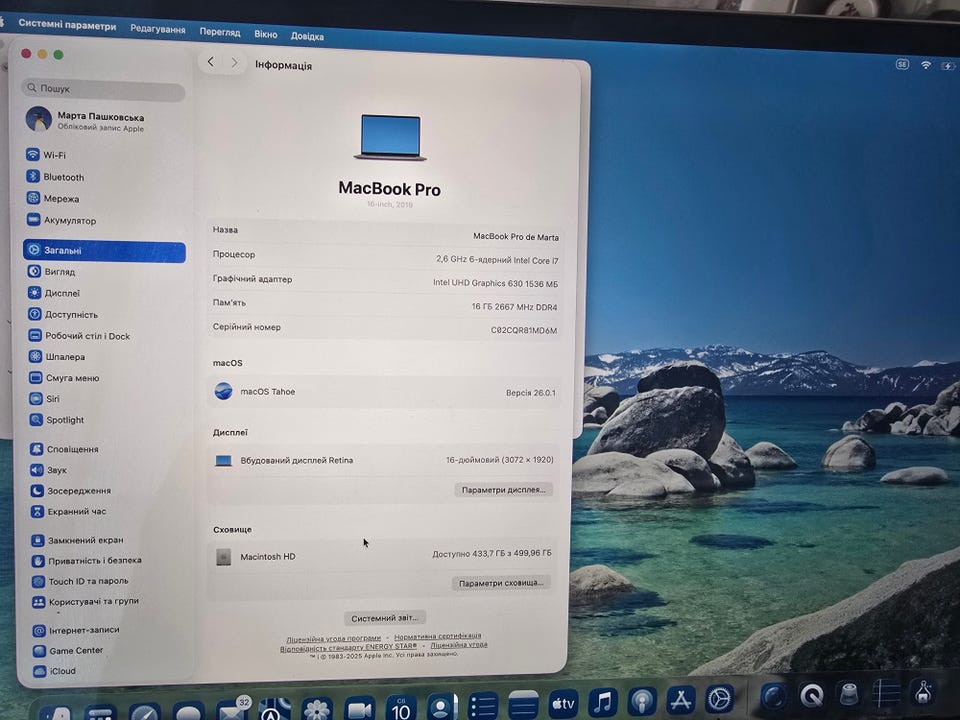Select Вигляд in the sidebar
The width and height of the screenshot is (960, 720).
click(51, 271)
